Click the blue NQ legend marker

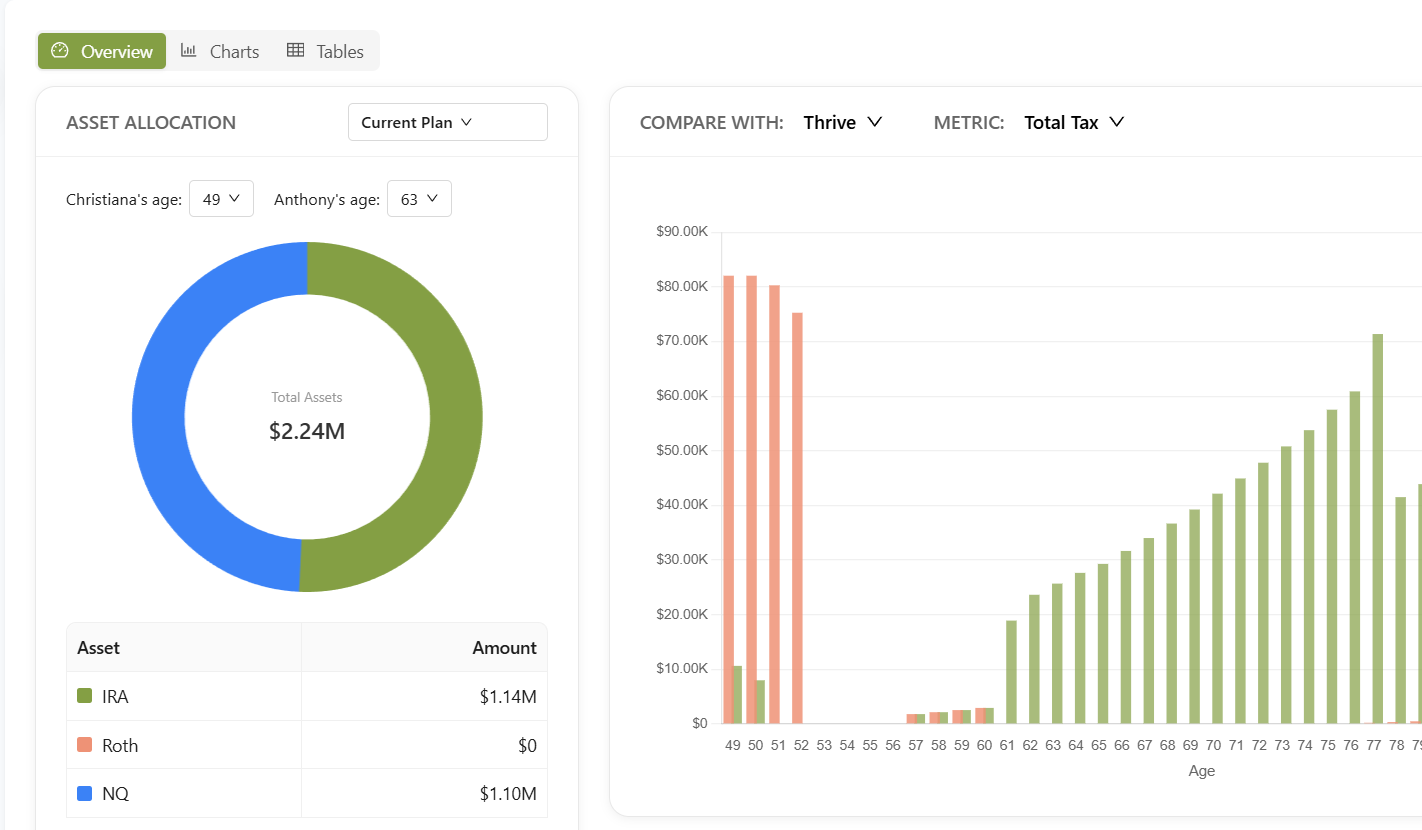(x=85, y=792)
